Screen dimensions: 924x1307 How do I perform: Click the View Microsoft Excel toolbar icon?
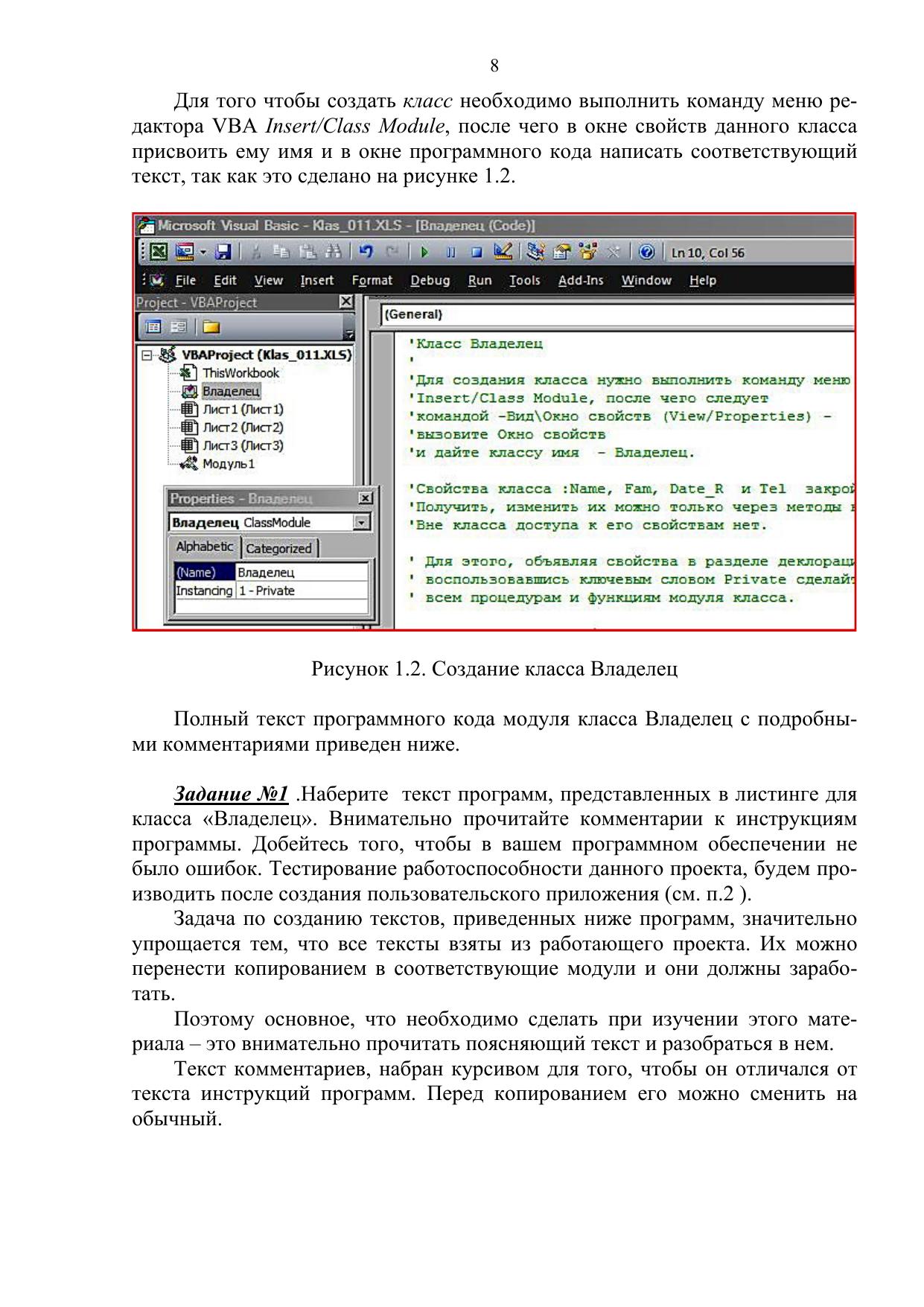coord(158,252)
